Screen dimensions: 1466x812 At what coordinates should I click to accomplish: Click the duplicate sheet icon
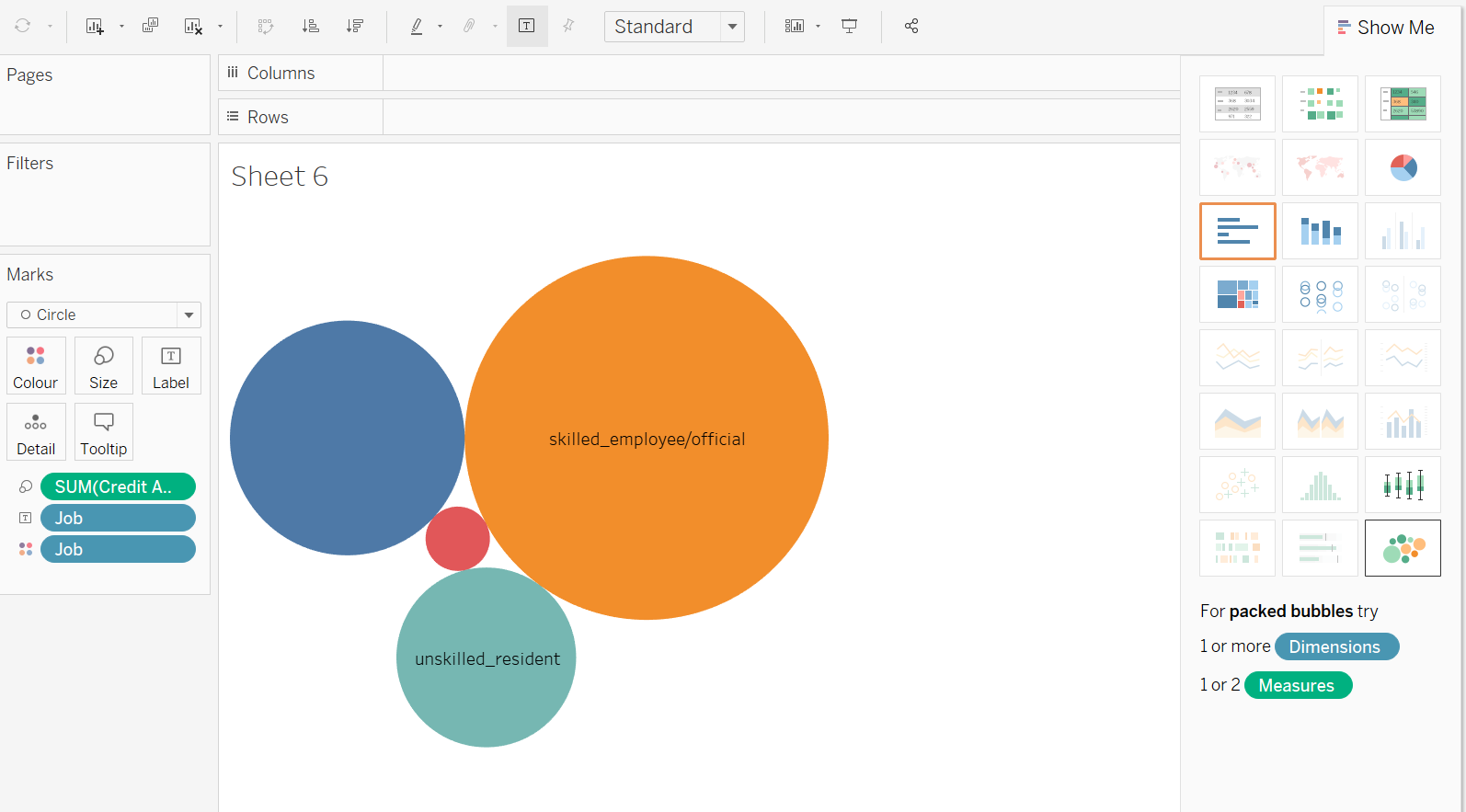pos(150,26)
